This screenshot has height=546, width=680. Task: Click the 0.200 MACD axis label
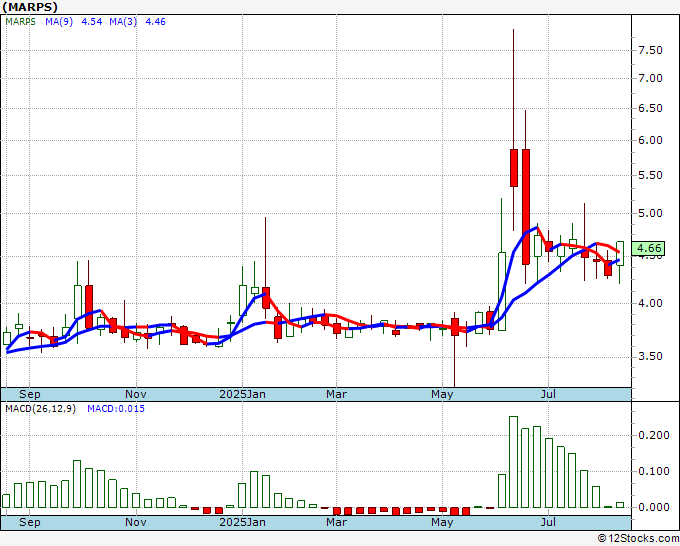(x=653, y=435)
